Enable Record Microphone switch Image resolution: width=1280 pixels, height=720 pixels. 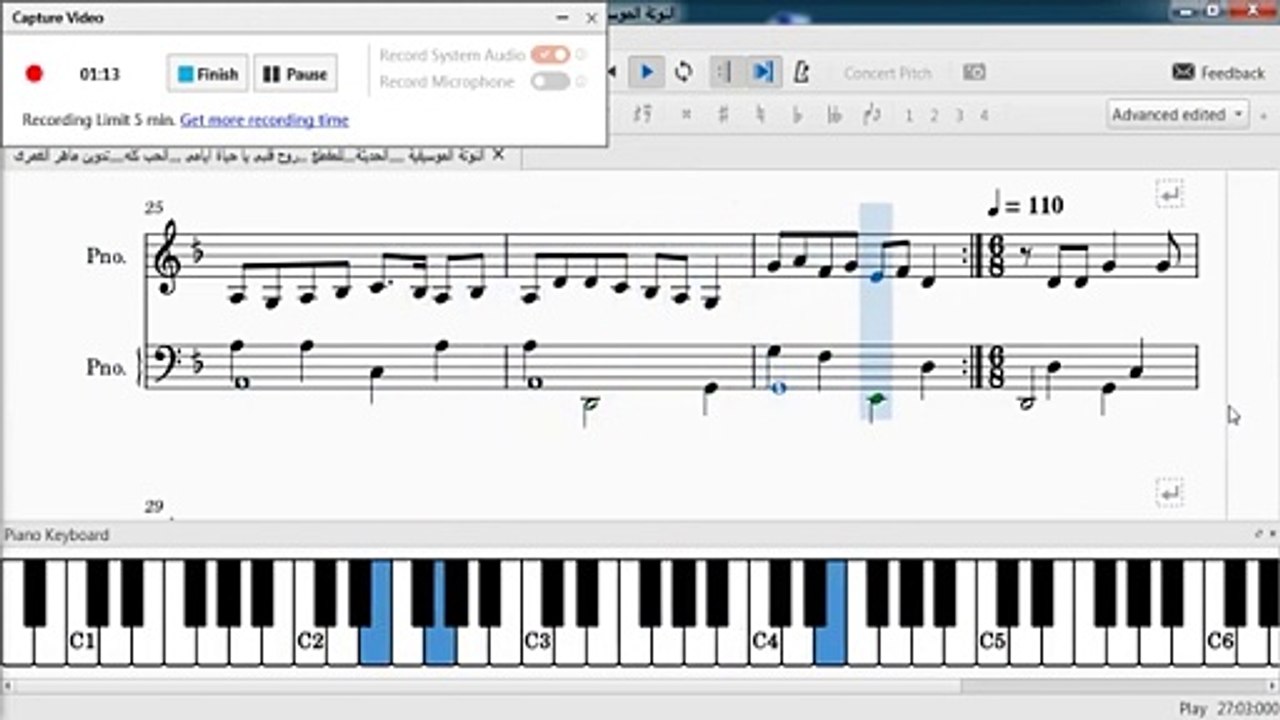(550, 82)
